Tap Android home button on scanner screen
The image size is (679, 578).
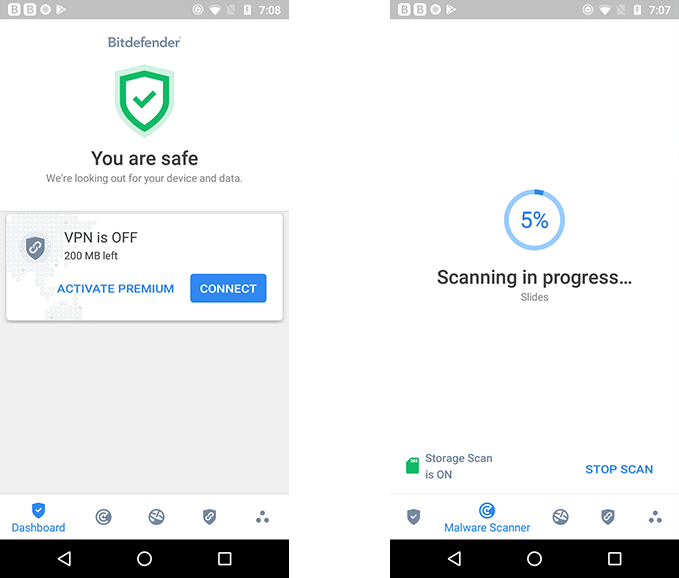(534, 559)
